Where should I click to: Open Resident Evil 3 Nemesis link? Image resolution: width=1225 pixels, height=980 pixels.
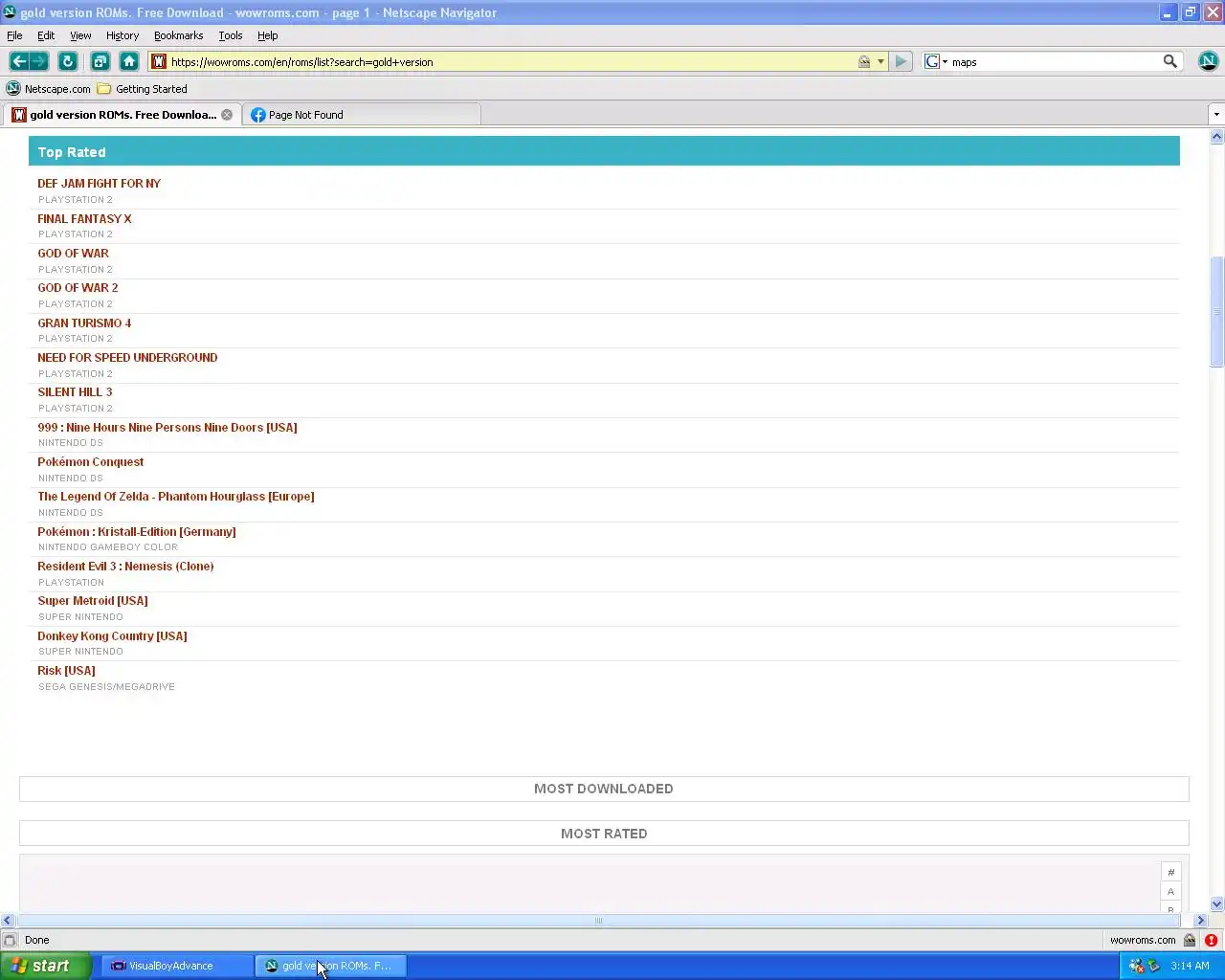(125, 567)
